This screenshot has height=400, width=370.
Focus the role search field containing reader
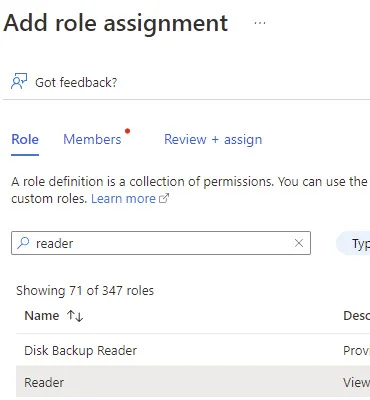pos(161,243)
